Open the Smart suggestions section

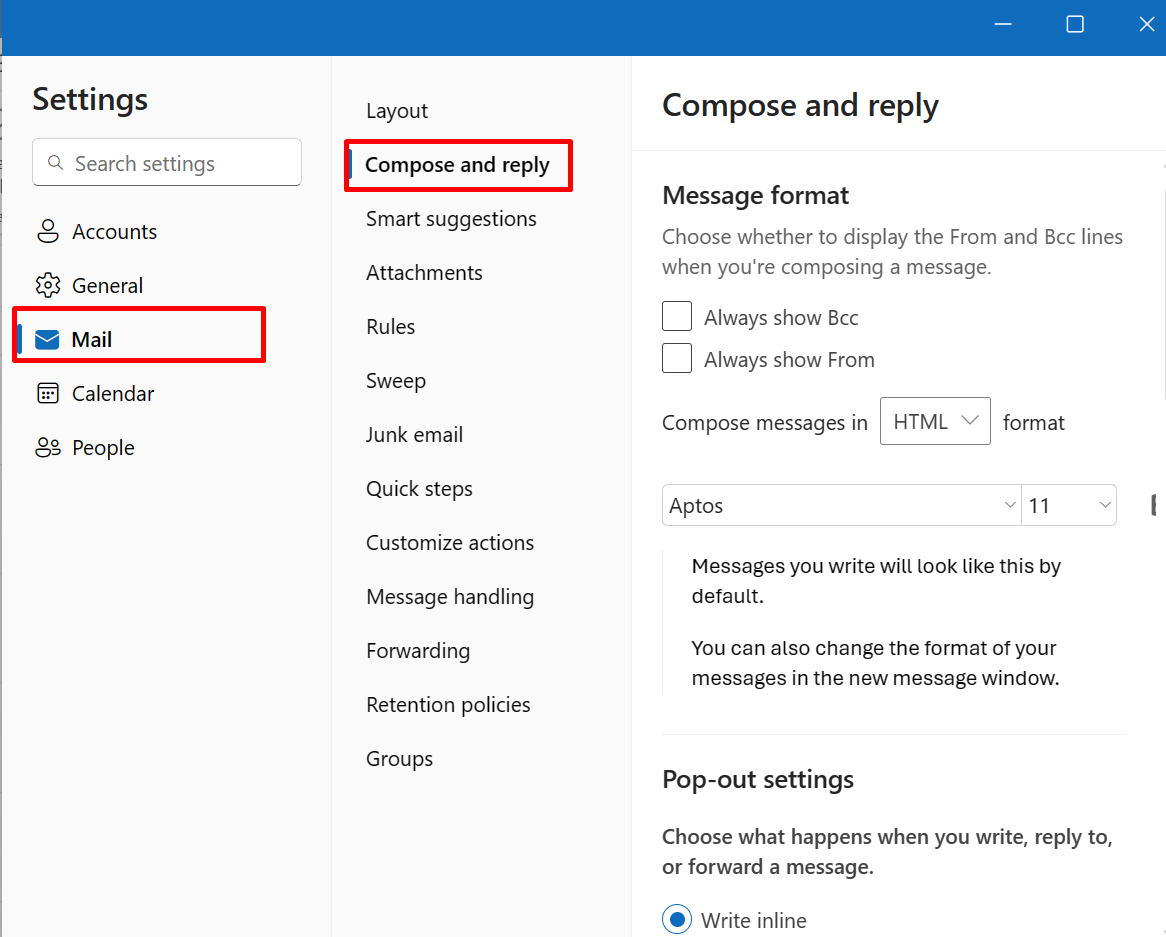pyautogui.click(x=451, y=219)
